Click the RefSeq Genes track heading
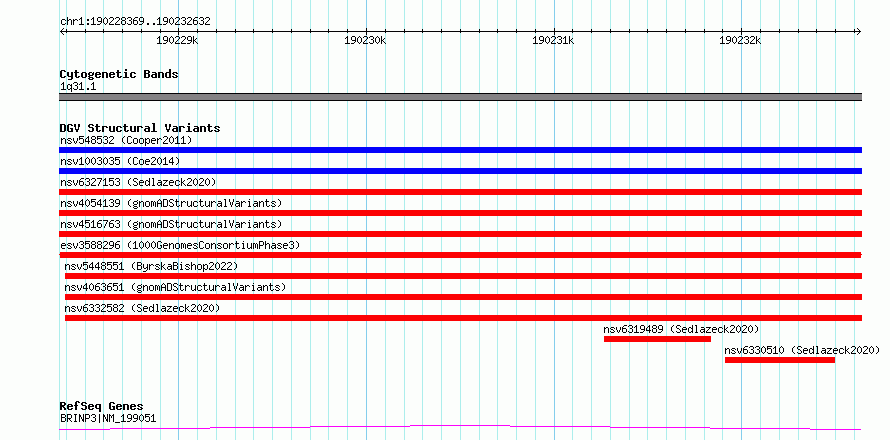Viewport: 890px width, 440px height. [101, 406]
